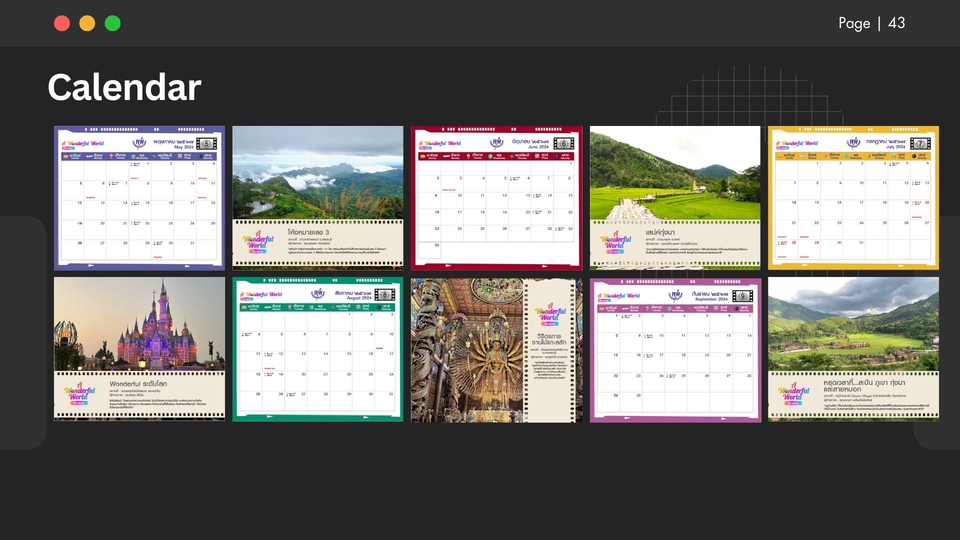The image size is (960, 540).
Task: Click the film icon numbered 5 on May calendar
Action: (207, 143)
